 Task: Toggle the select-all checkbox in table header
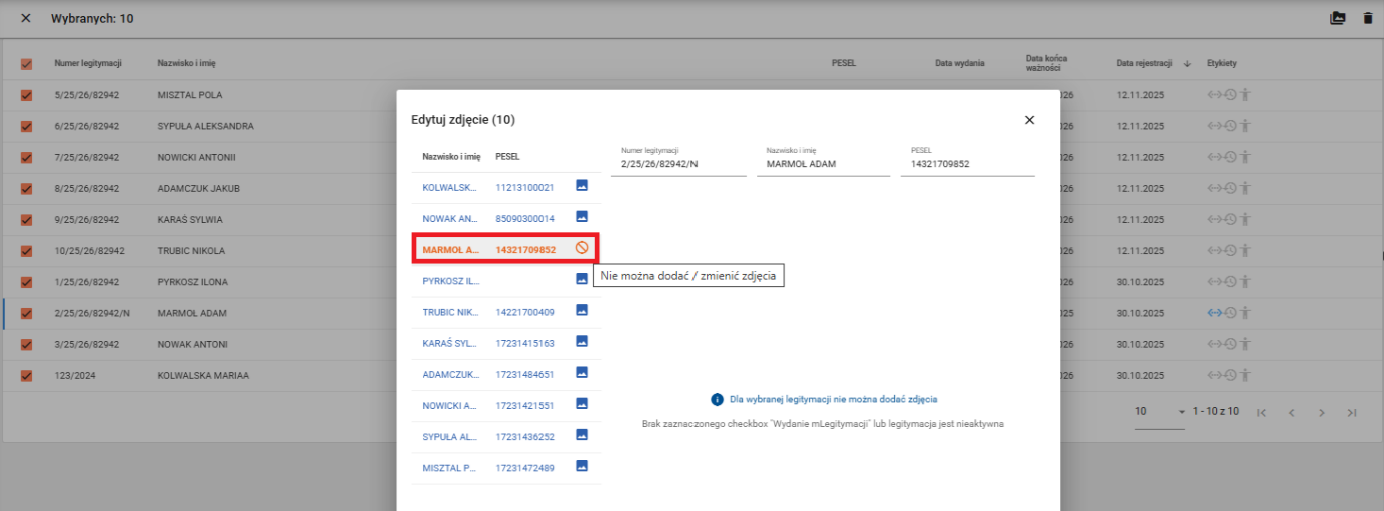27,64
